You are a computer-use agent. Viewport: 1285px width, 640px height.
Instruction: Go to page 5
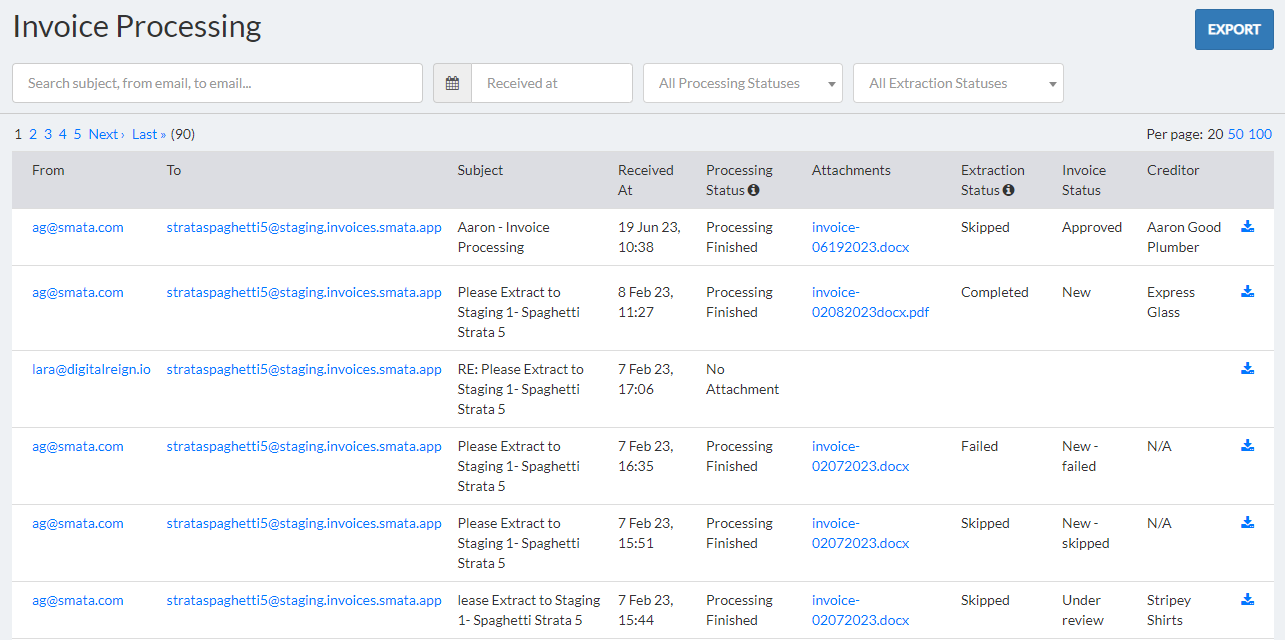77,134
